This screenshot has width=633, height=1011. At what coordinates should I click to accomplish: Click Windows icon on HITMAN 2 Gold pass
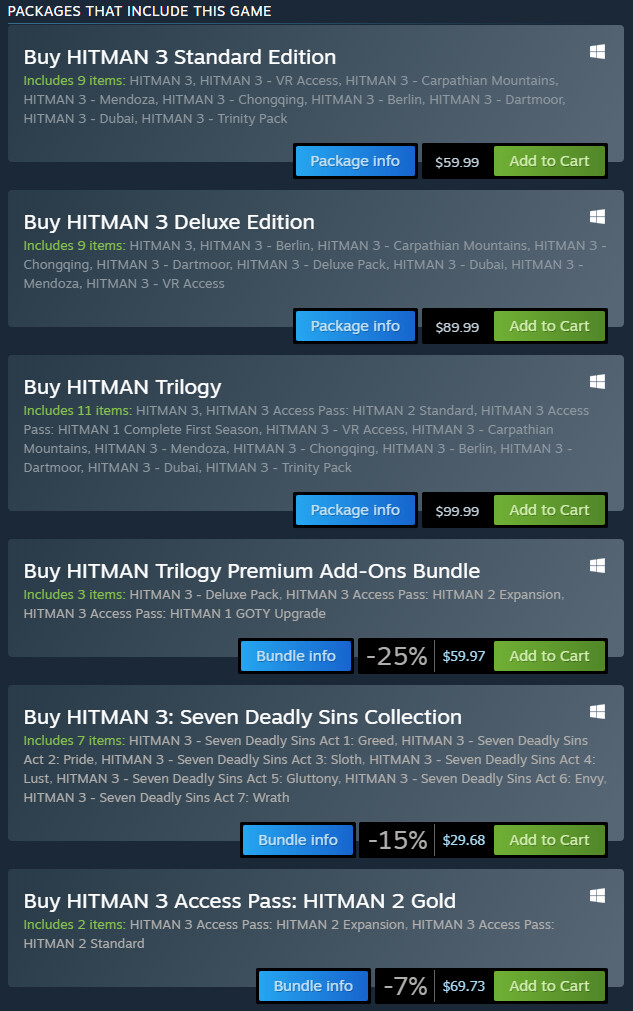pos(597,894)
